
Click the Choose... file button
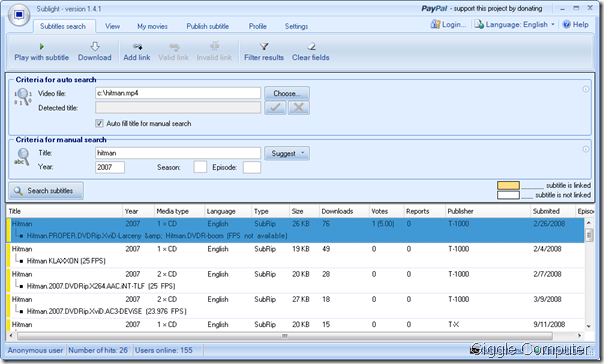coord(287,93)
